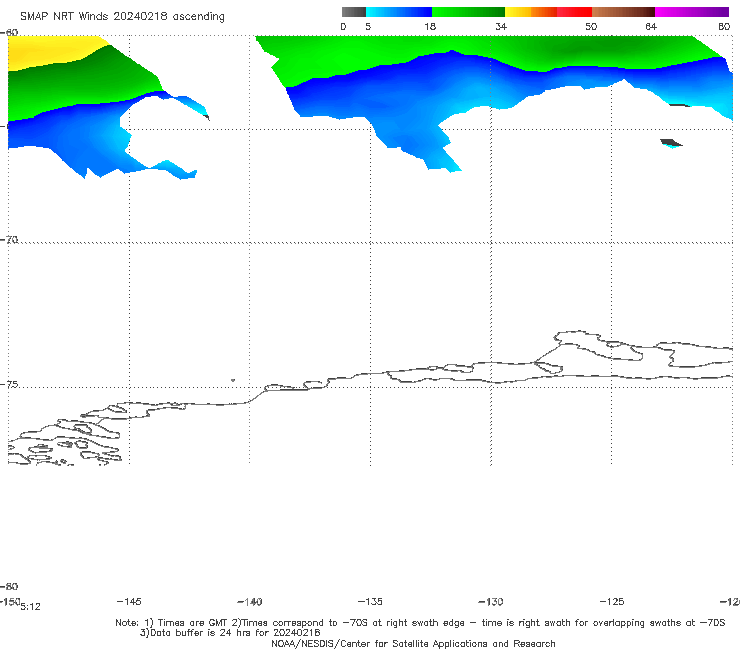
Task: Click the color bar label "34"
Action: point(501,27)
